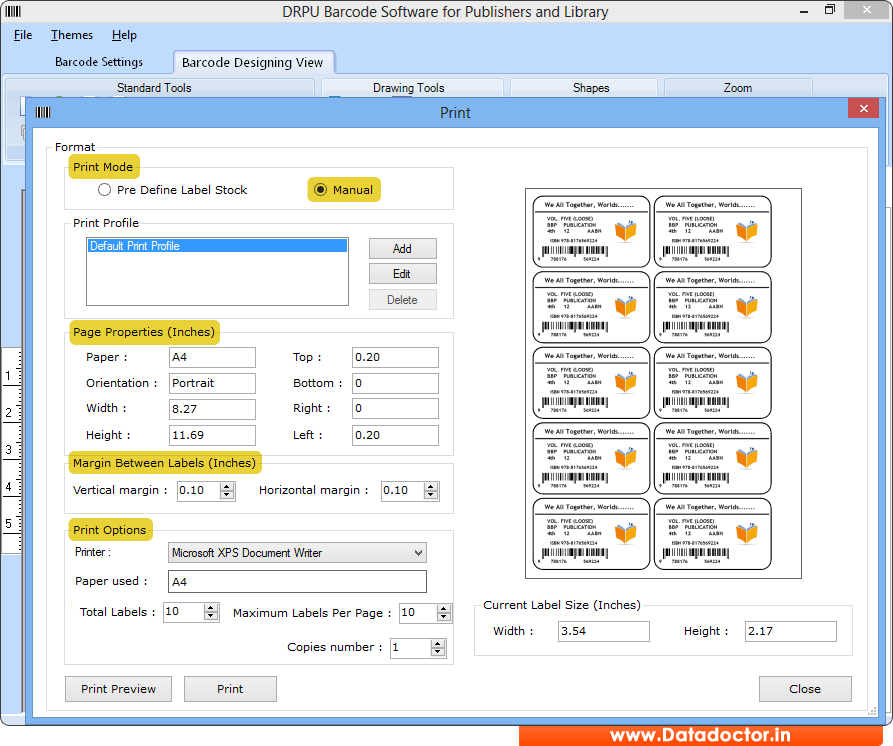Click the Orientation input field

click(212, 383)
